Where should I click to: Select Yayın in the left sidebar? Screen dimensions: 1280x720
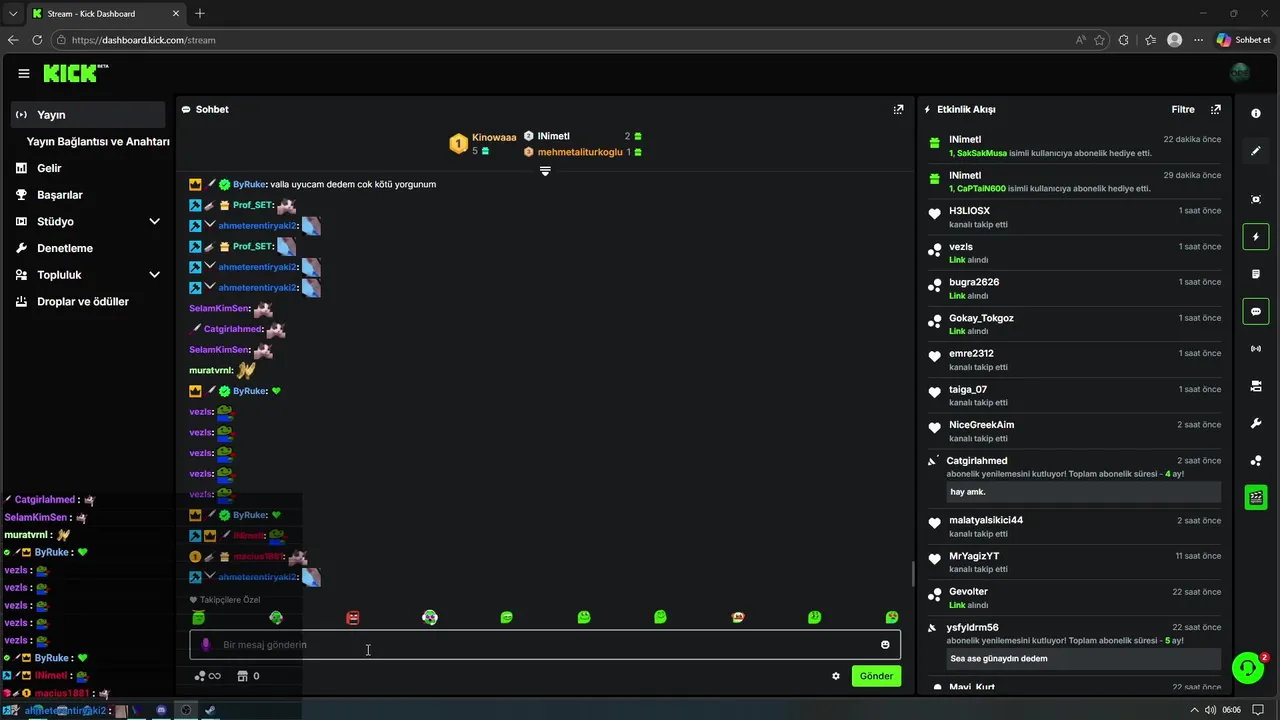[88, 115]
